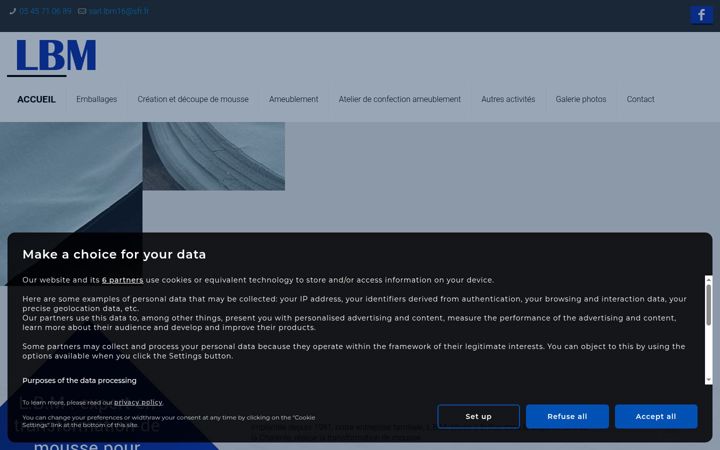Email sarl.lbm16@sfr.fr address link
This screenshot has height=450, width=720.
pos(119,11)
